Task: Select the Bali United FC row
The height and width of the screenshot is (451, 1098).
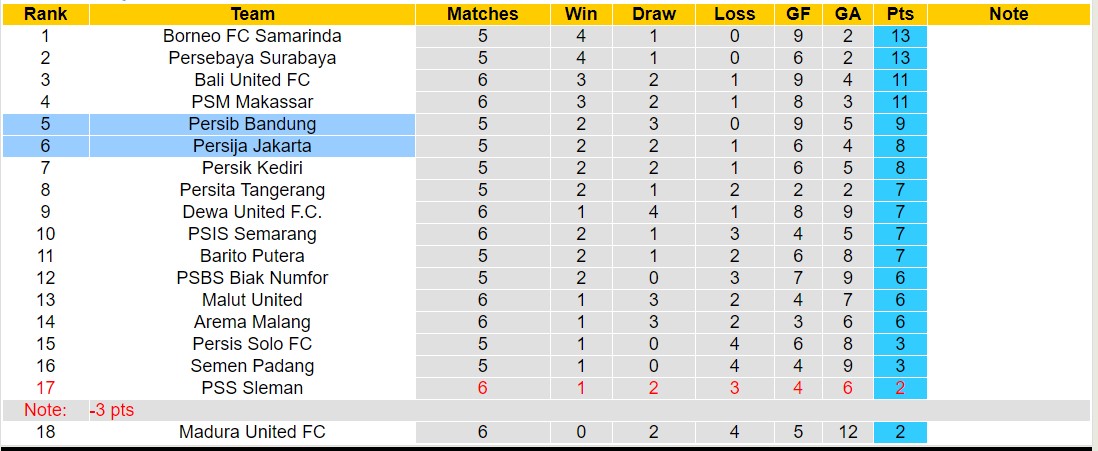Action: tap(252, 80)
